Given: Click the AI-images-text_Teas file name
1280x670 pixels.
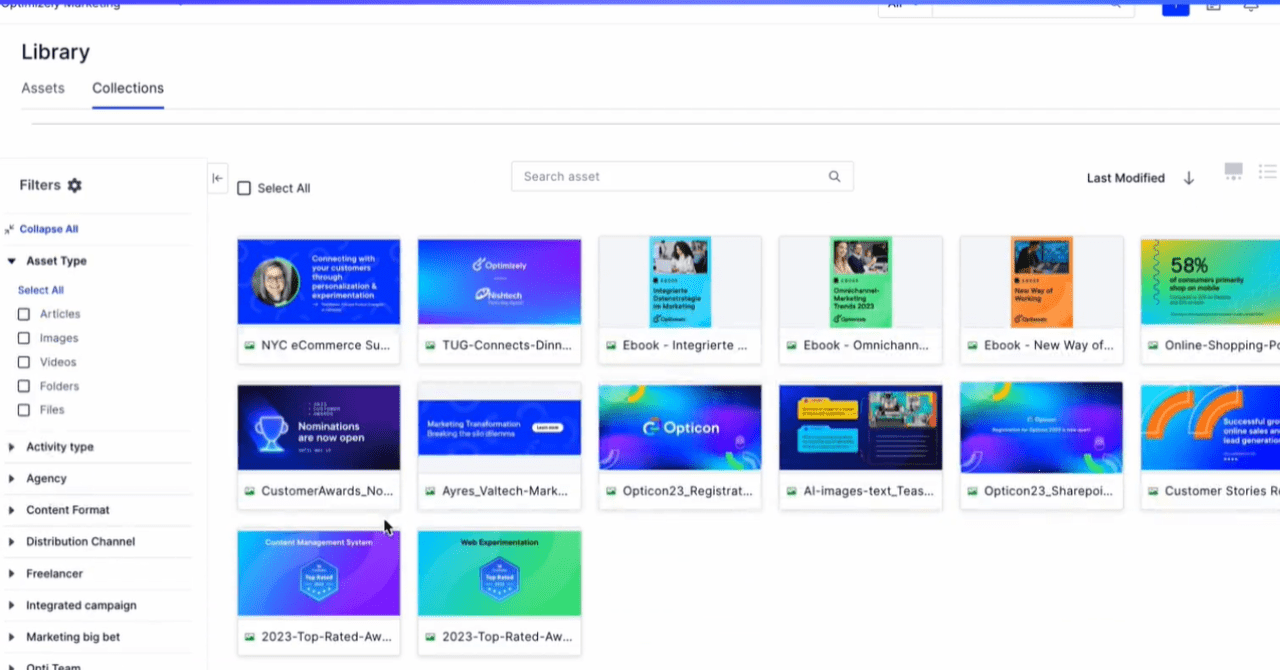Looking at the screenshot, I should pos(868,491).
